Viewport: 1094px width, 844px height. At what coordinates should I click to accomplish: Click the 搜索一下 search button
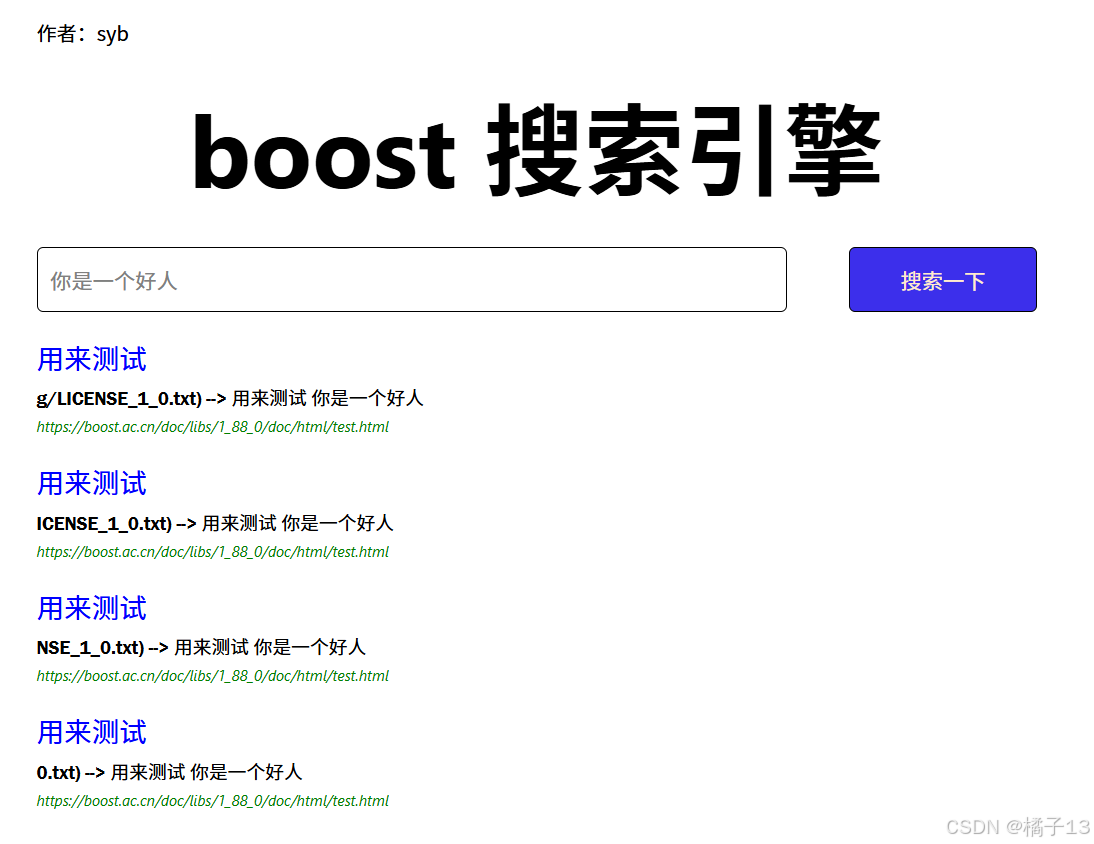(943, 280)
